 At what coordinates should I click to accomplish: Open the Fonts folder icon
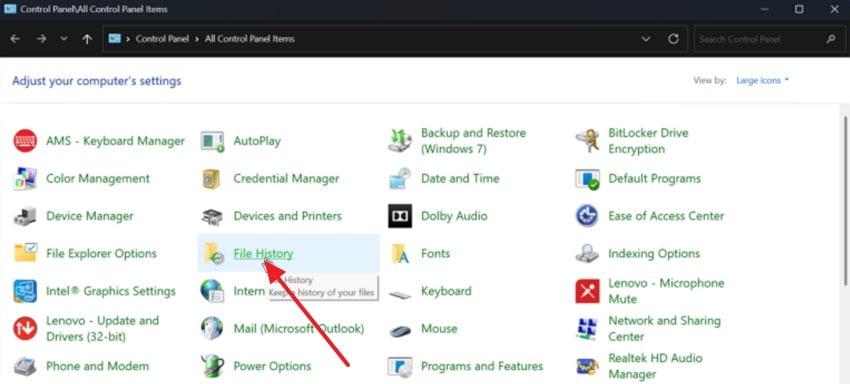click(x=400, y=253)
